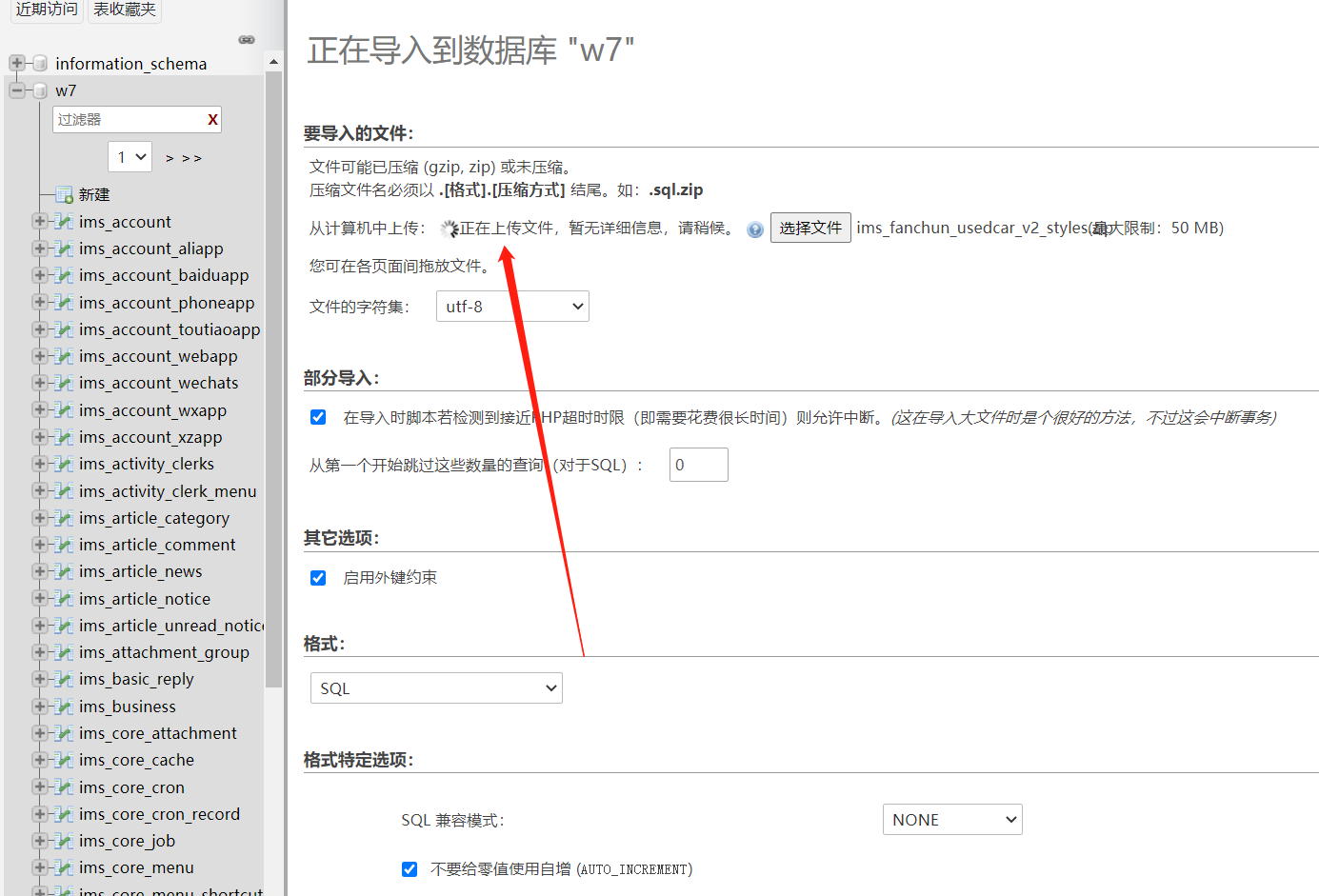Open the SQL 兼容模式 NONE dropdown
This screenshot has width=1319, height=896.
[952, 820]
